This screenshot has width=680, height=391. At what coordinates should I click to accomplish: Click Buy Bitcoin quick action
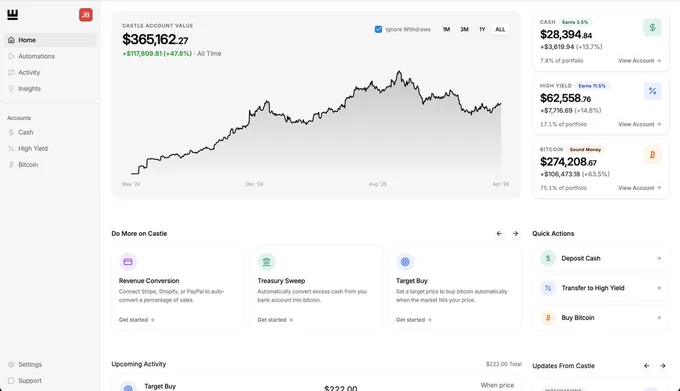[600, 318]
